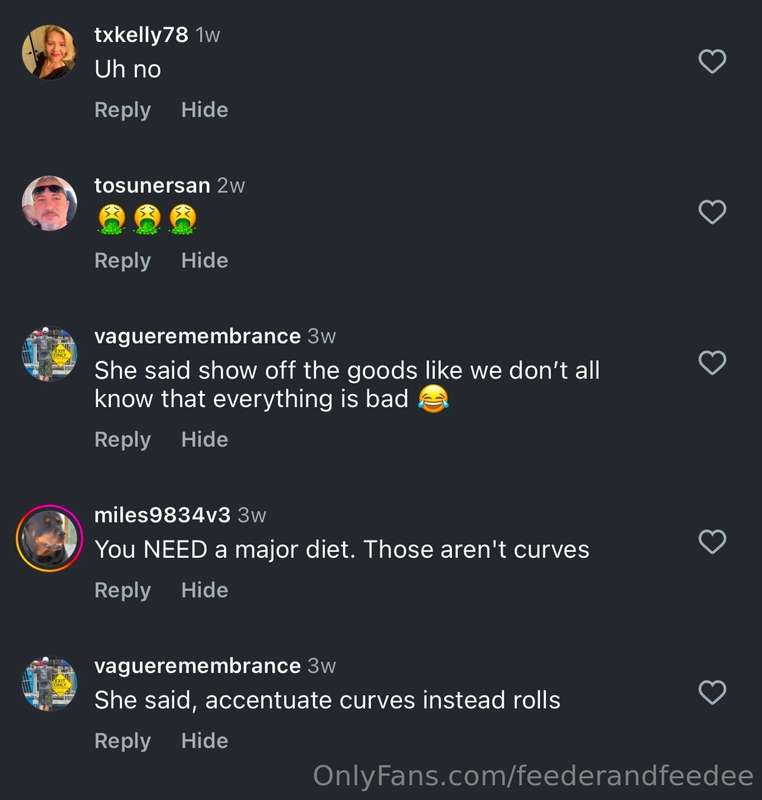View miles9834v3's story ring avatar
This screenshot has height=800, width=762.
(49, 538)
